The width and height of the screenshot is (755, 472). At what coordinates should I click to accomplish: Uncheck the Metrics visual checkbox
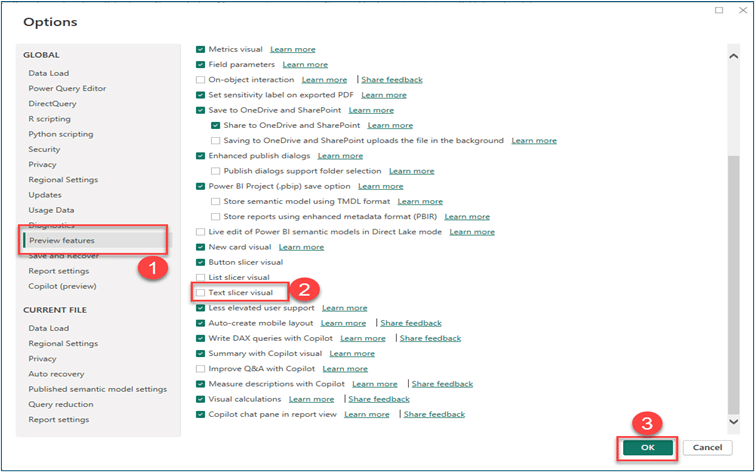click(201, 49)
